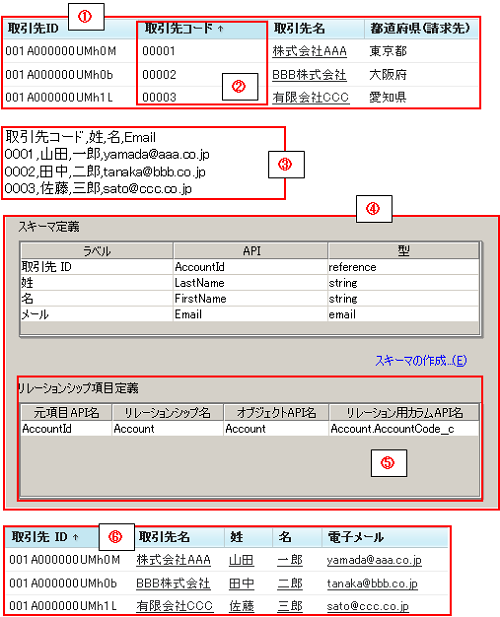Open 山田 contact link in bottom table
The image size is (500, 617).
tap(241, 560)
